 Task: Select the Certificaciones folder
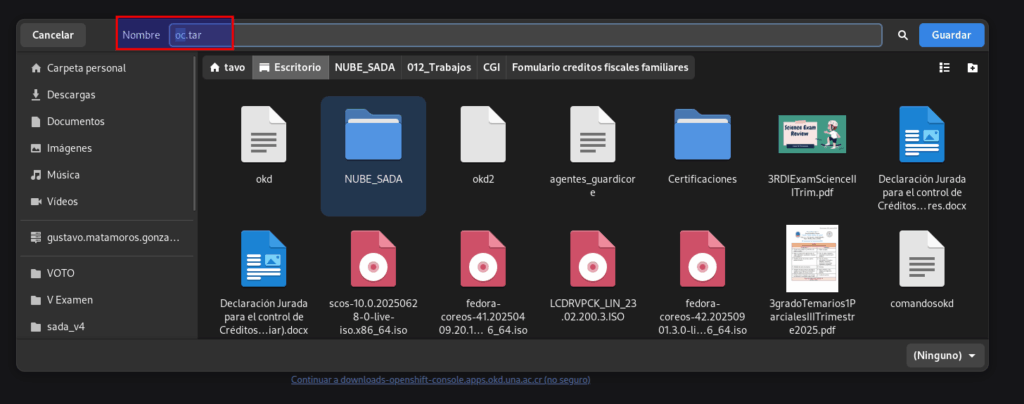pos(702,134)
